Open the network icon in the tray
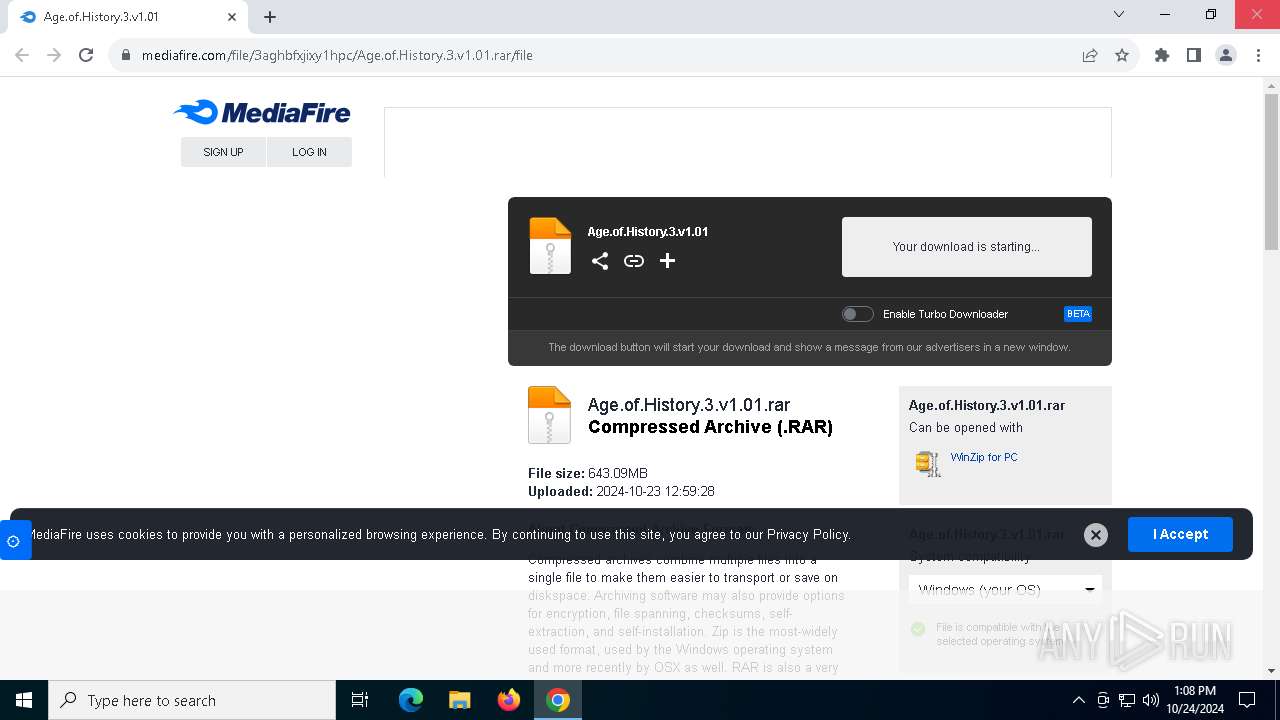 (x=1127, y=700)
